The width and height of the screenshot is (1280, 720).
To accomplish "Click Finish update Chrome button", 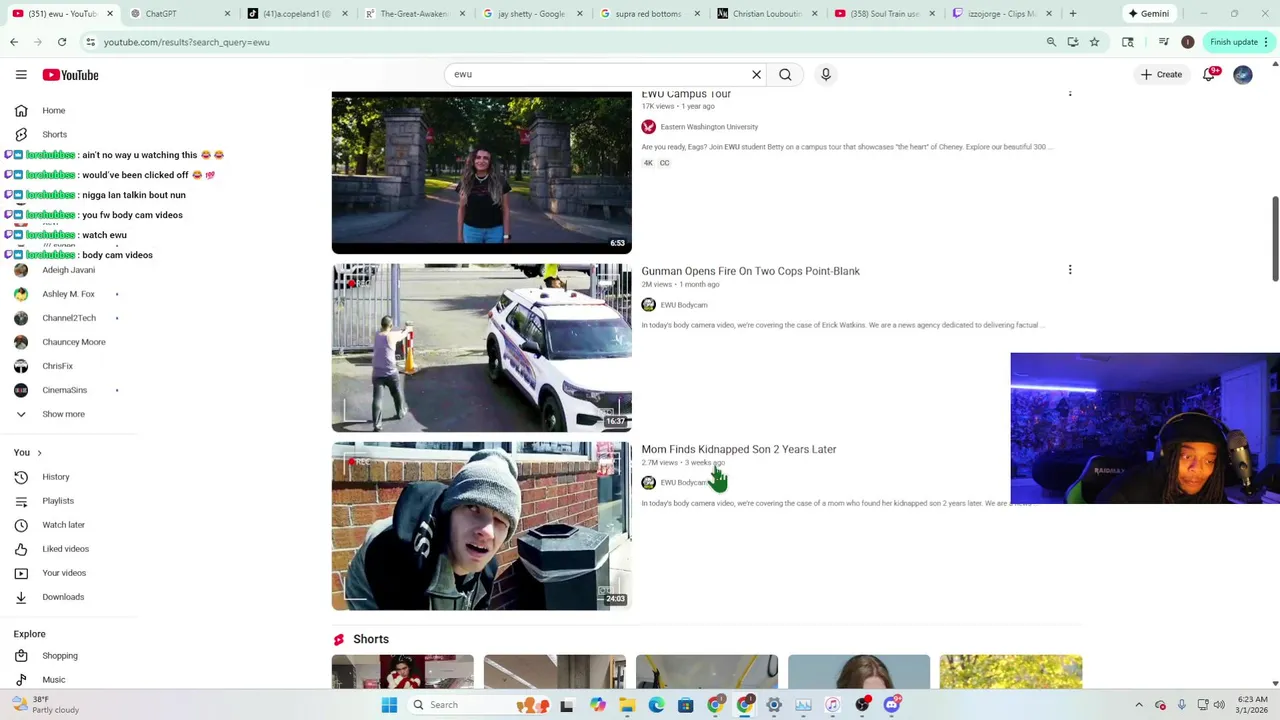I will (x=1239, y=42).
